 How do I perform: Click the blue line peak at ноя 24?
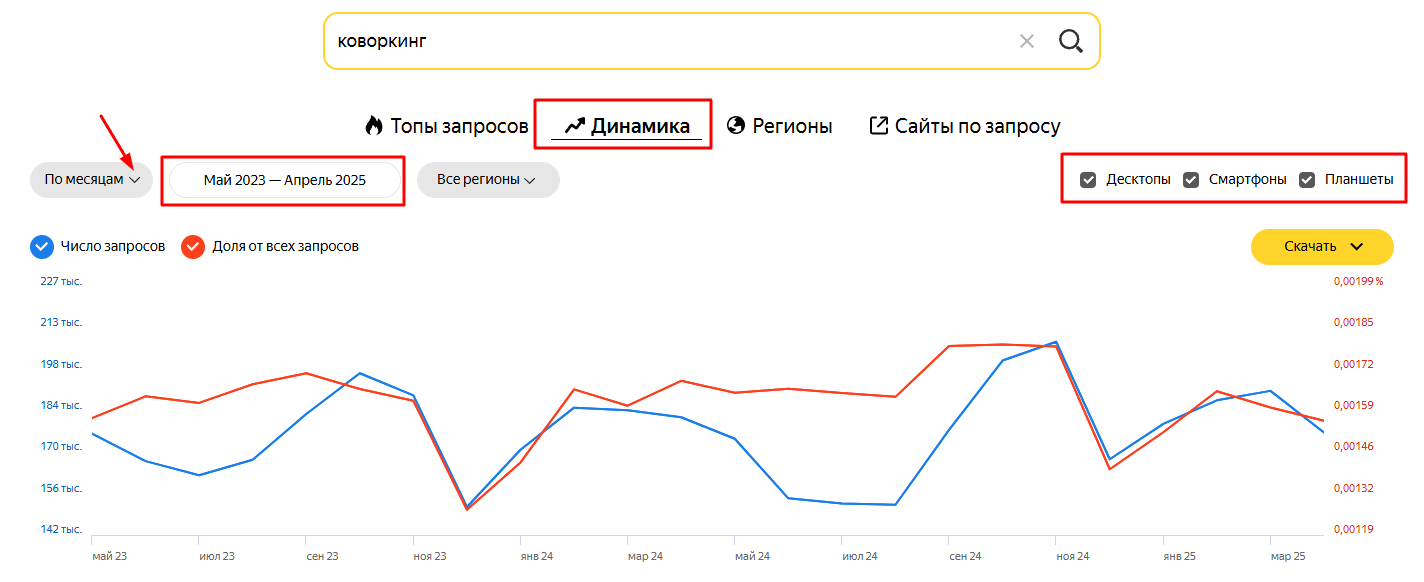(1057, 342)
